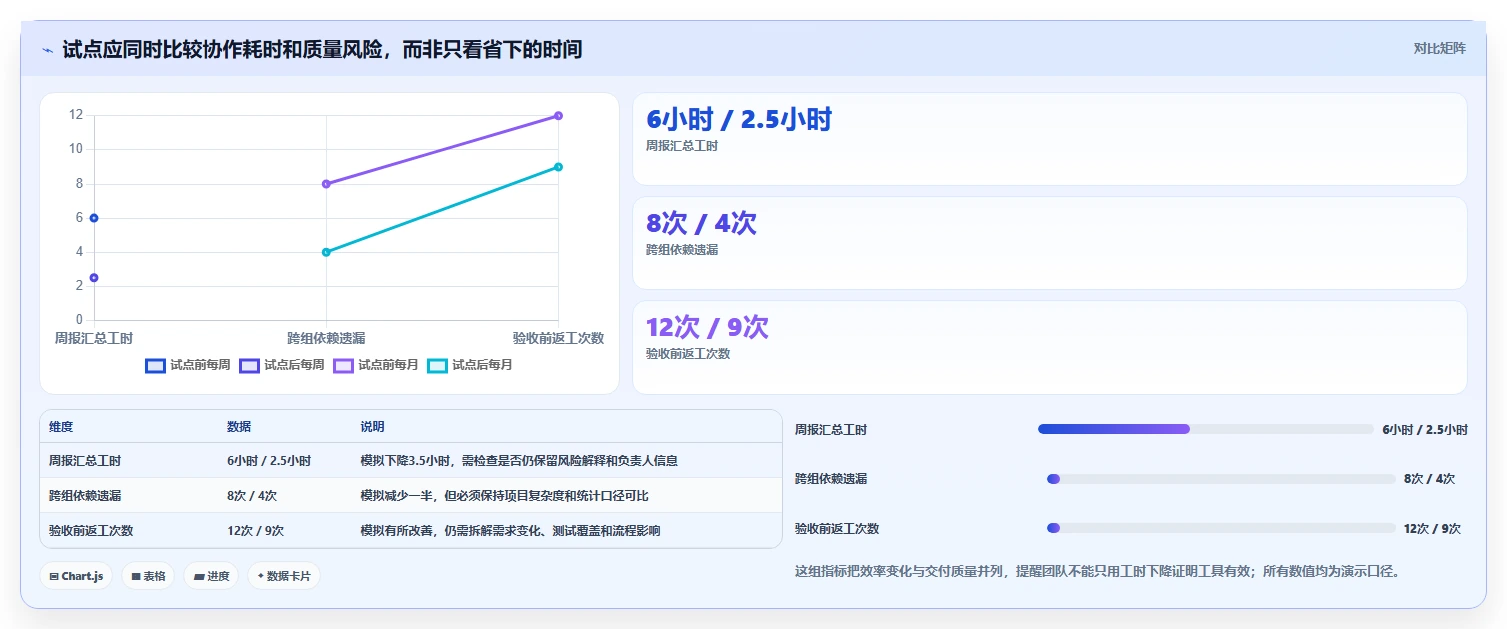Click the teal line point at value 9
1507x629 pixels.
[558, 167]
